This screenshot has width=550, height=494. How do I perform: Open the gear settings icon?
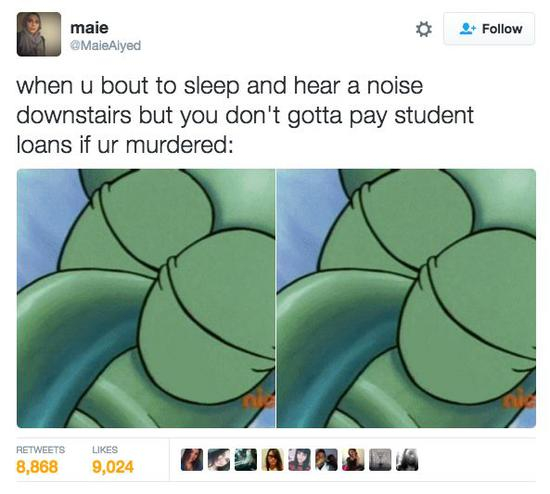coord(423,29)
